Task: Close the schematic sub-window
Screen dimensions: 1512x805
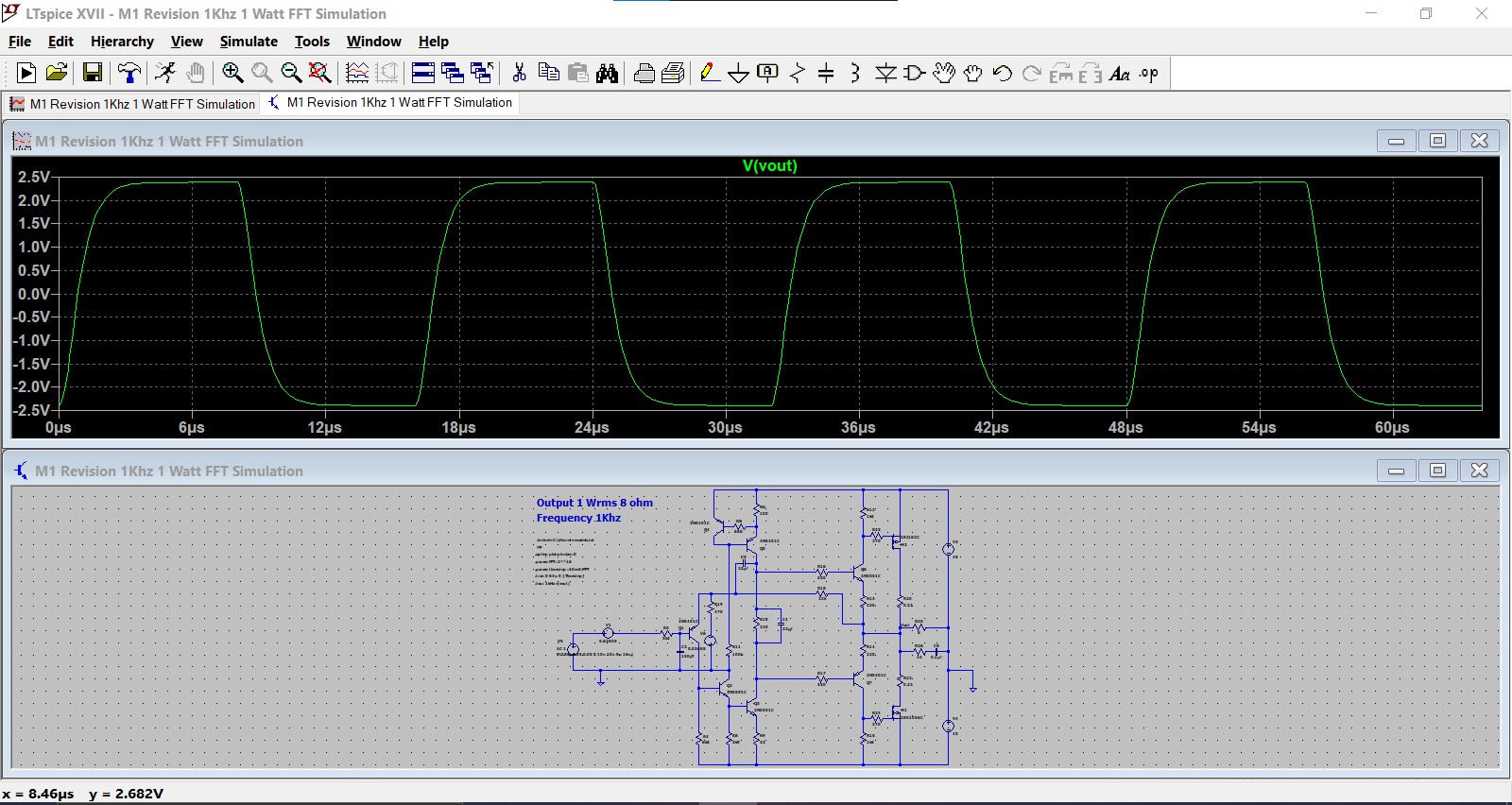Action: click(1479, 471)
